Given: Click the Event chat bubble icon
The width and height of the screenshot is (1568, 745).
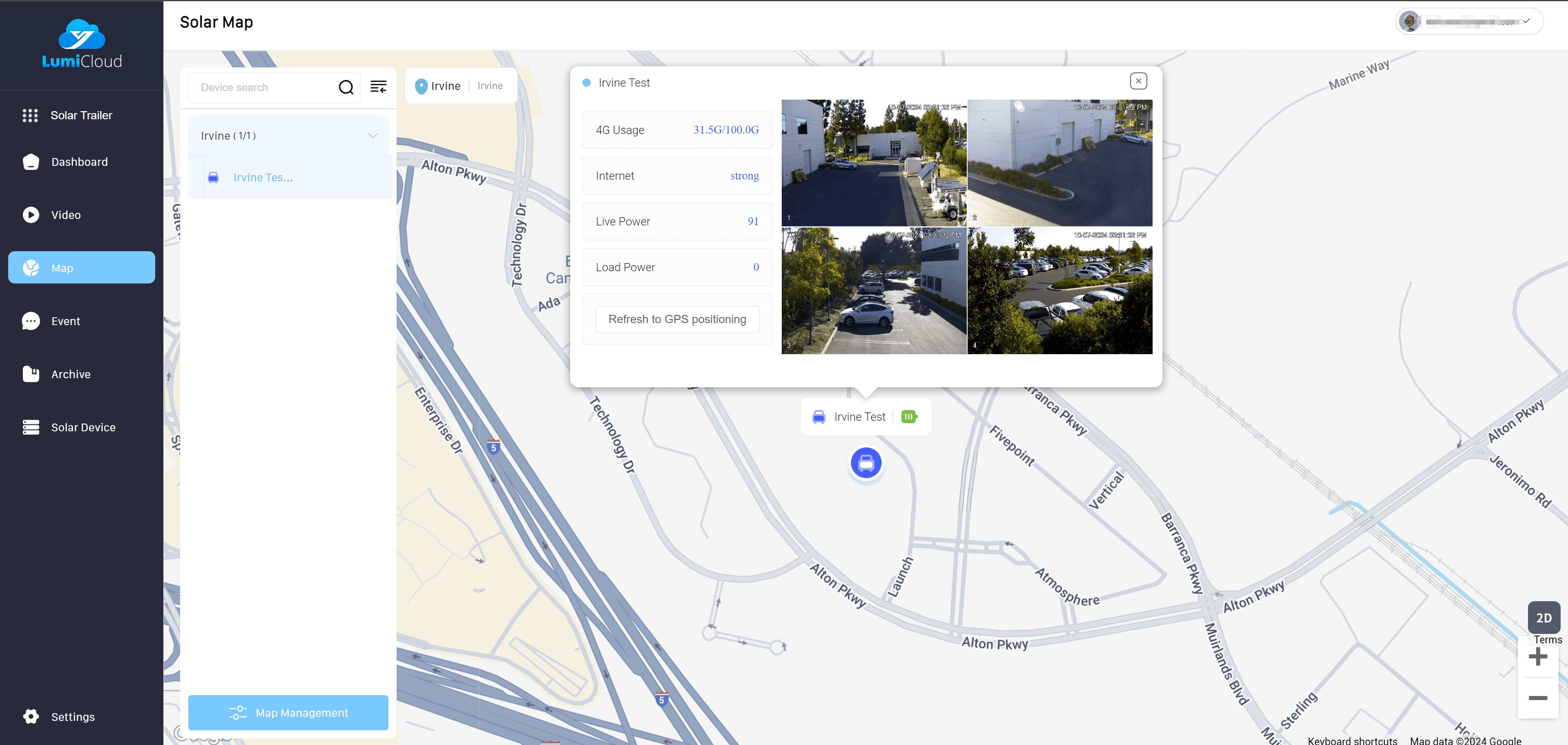Looking at the screenshot, I should (x=31, y=321).
